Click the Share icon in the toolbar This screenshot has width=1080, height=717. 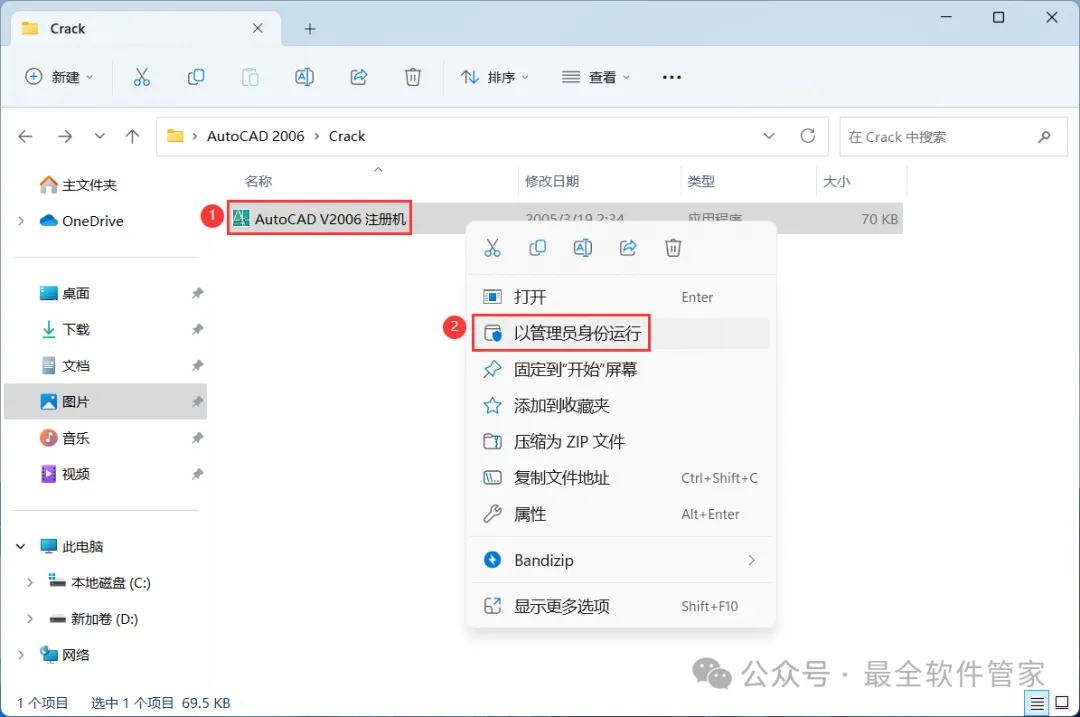(x=359, y=77)
